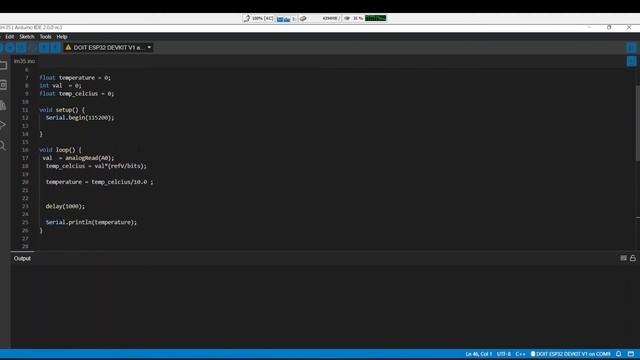Open the Debug sidebar panel
Image resolution: width=640 pixels, height=360 pixels.
click(x=3, y=125)
